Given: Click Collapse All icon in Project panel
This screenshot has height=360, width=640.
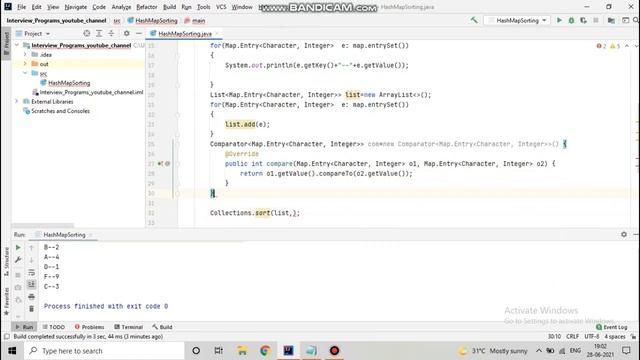Looking at the screenshot, I should click(111, 33).
